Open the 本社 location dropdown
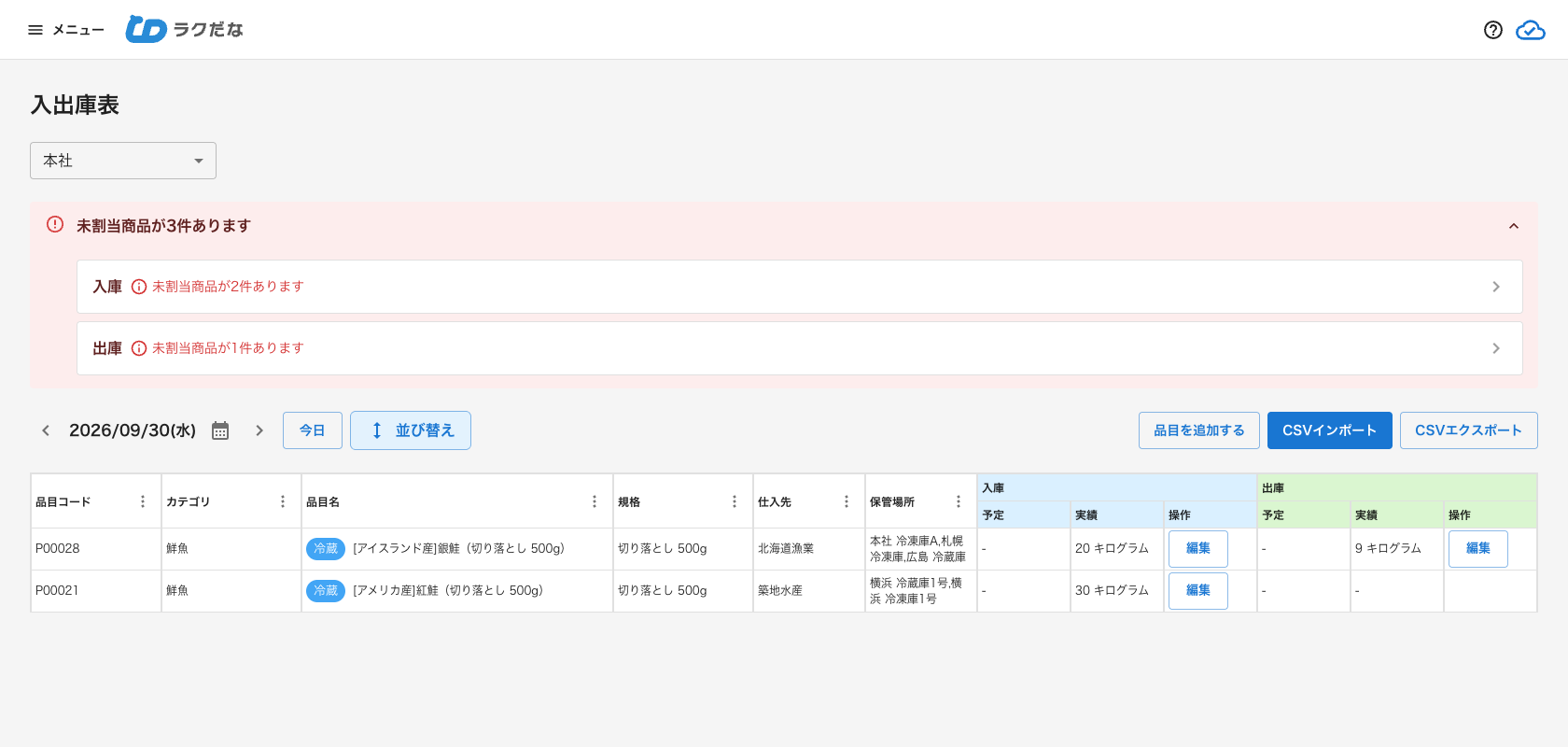 [123, 161]
